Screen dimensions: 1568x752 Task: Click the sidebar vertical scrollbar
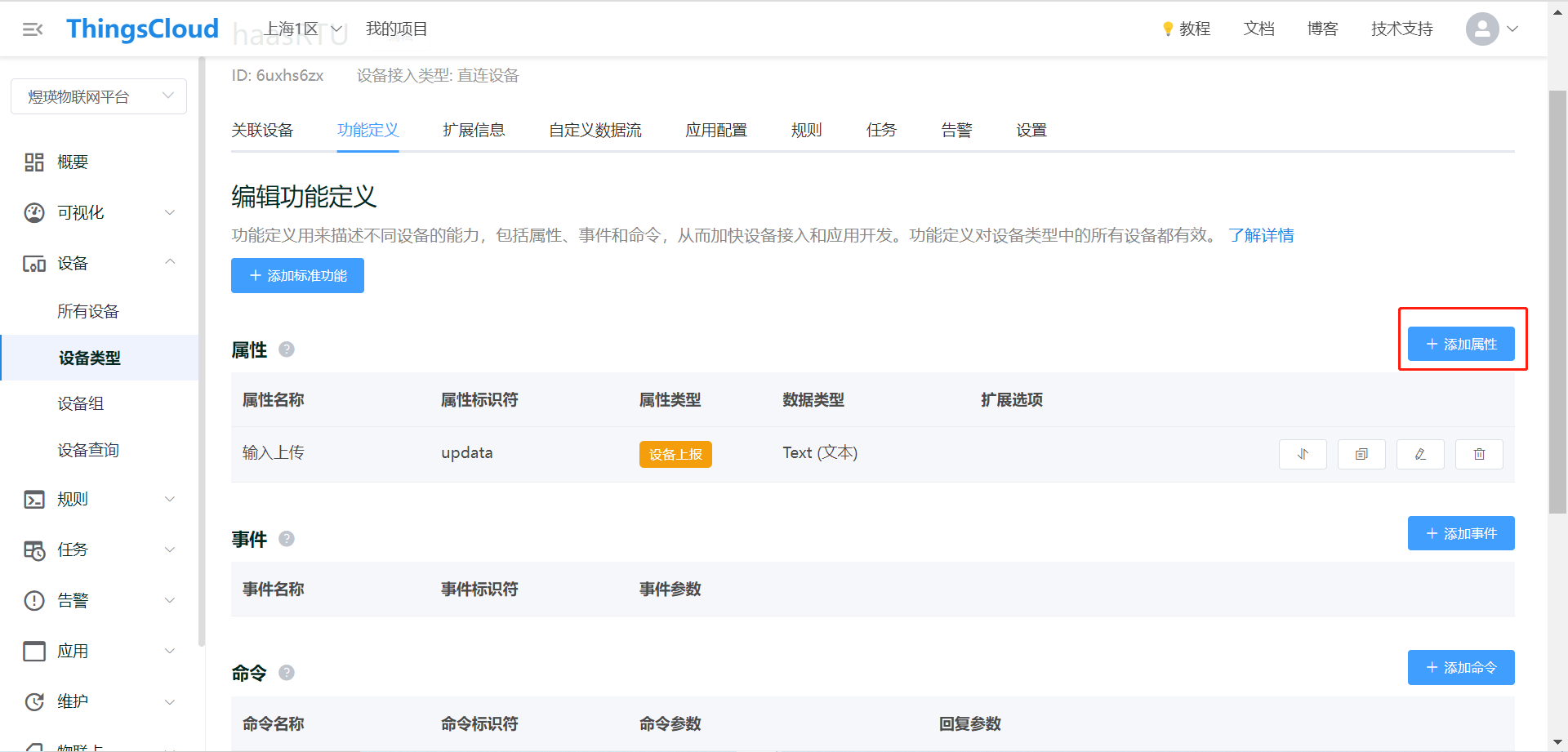point(201,351)
